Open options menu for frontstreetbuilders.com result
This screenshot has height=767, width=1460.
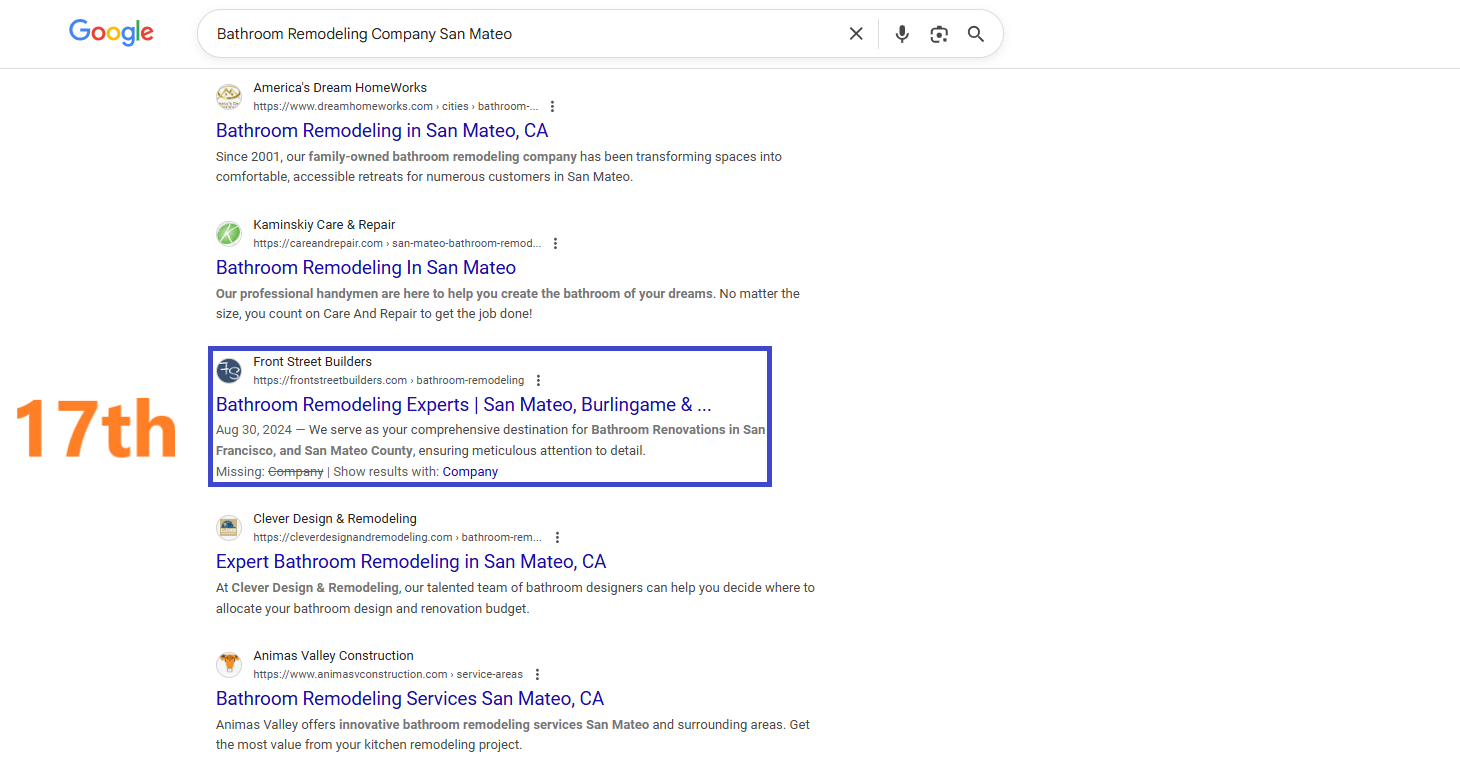click(538, 380)
